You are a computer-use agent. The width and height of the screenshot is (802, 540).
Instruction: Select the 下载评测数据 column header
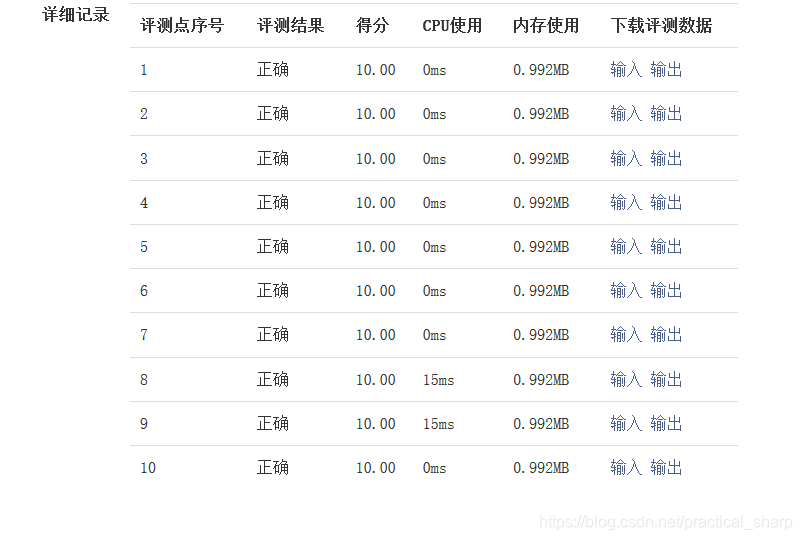click(x=661, y=25)
